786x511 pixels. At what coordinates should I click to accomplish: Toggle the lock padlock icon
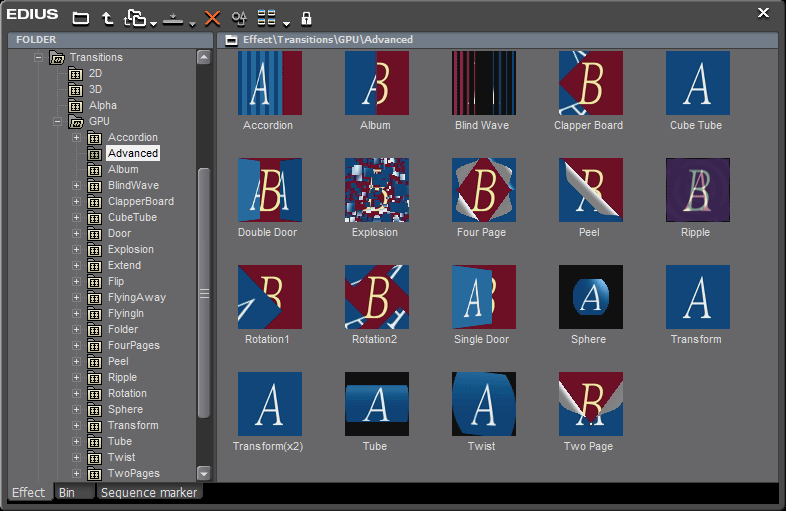pos(306,18)
